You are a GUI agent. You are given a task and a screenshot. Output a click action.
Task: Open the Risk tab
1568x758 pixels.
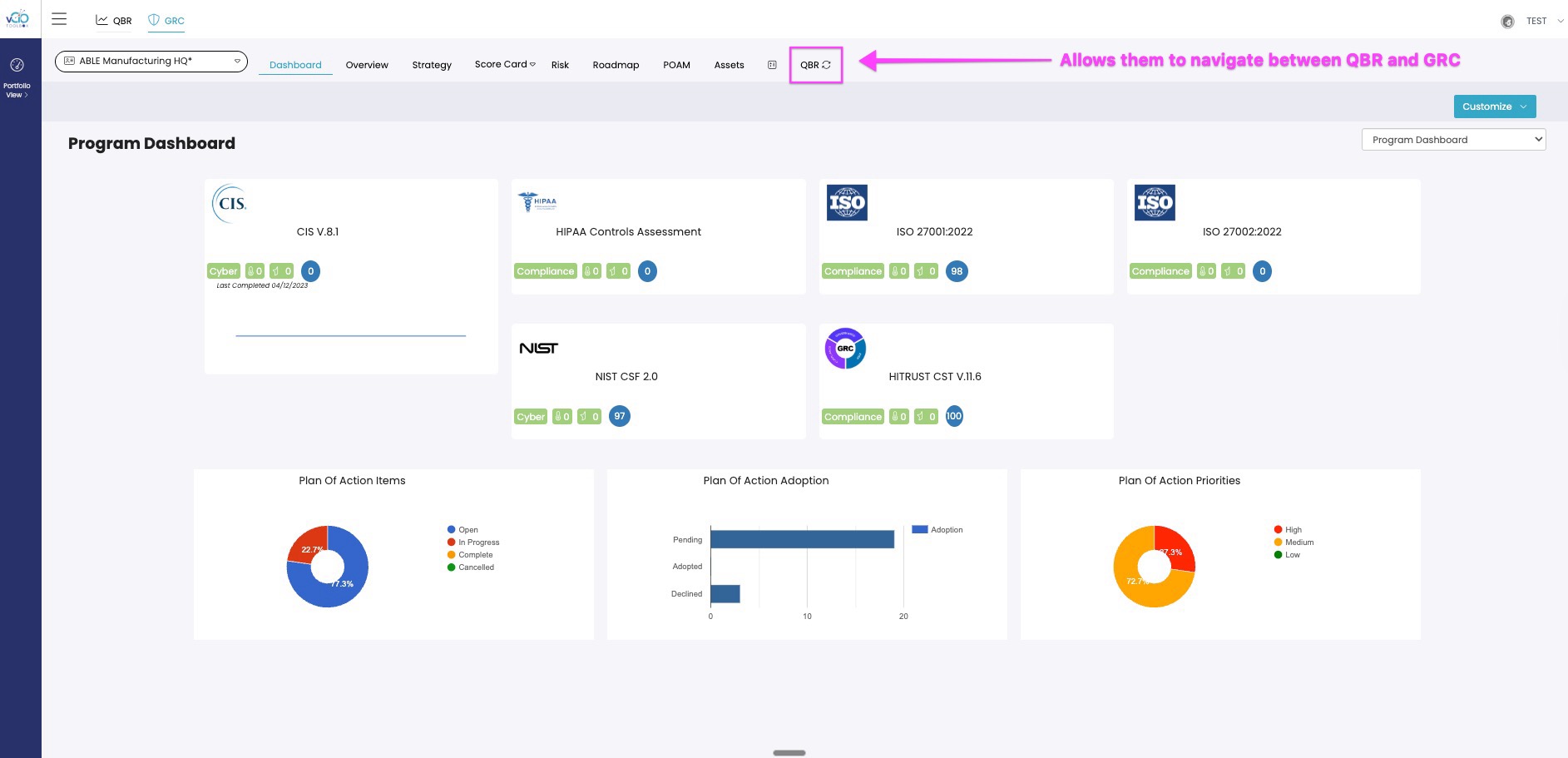click(560, 65)
